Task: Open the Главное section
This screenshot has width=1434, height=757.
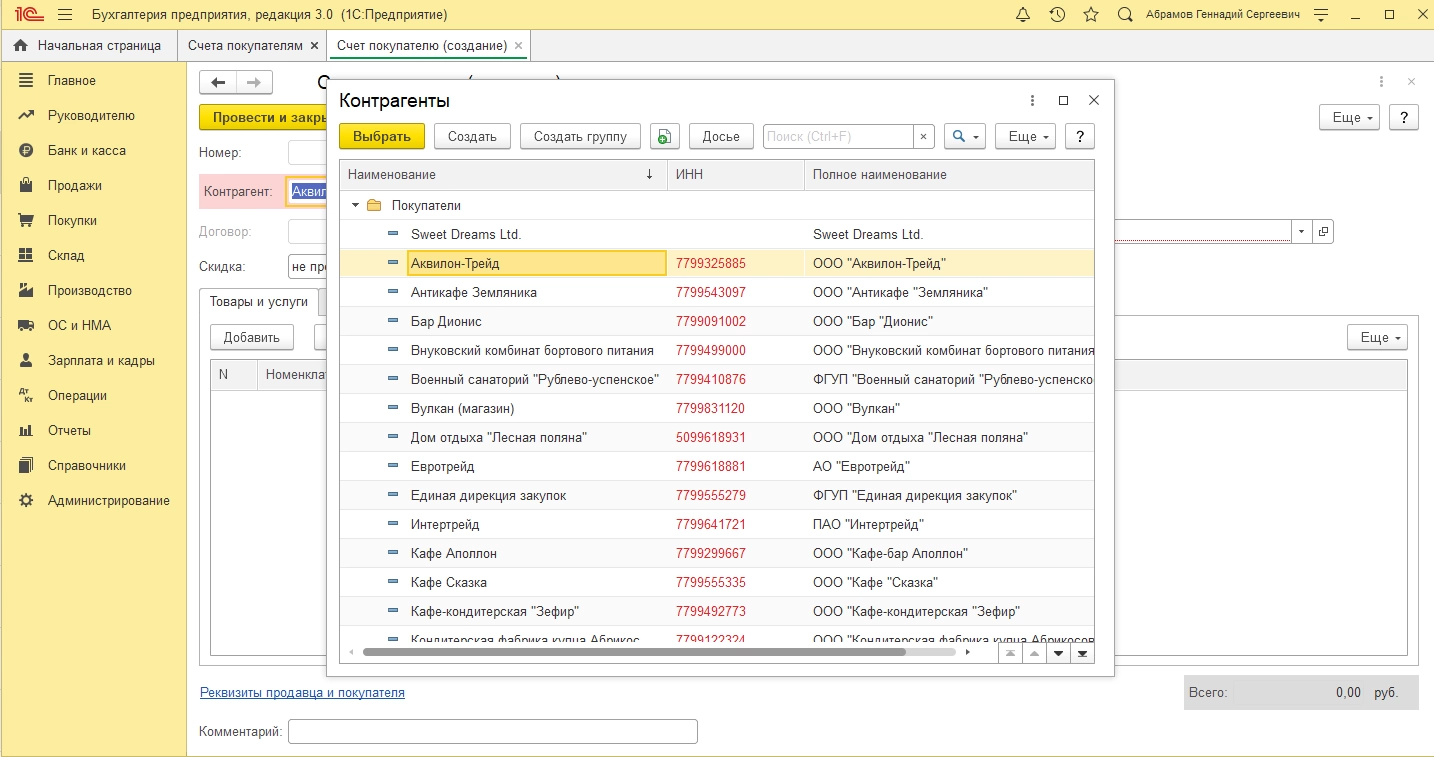Action: pyautogui.click(x=72, y=80)
